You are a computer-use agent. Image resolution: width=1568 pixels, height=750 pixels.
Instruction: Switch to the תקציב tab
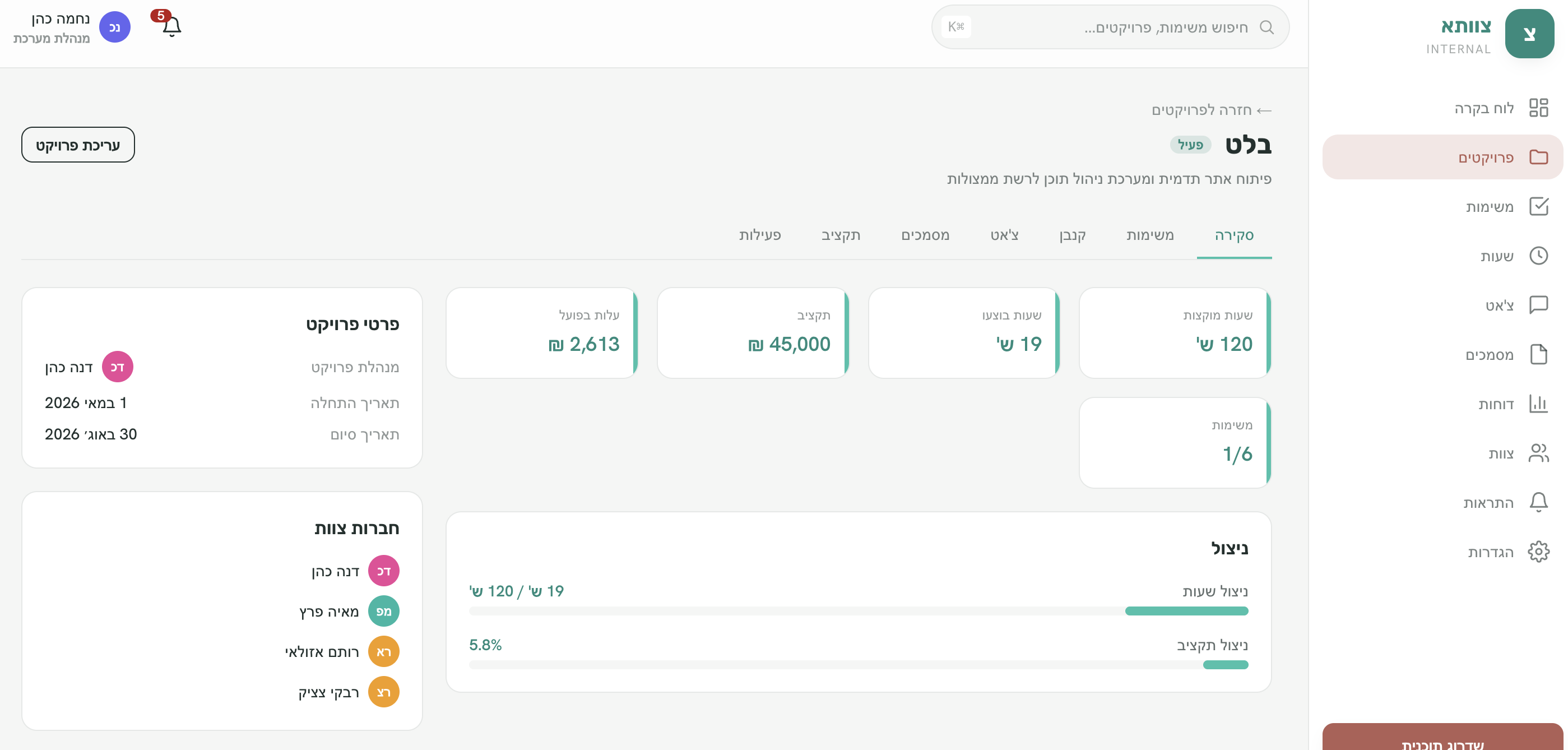pos(841,235)
